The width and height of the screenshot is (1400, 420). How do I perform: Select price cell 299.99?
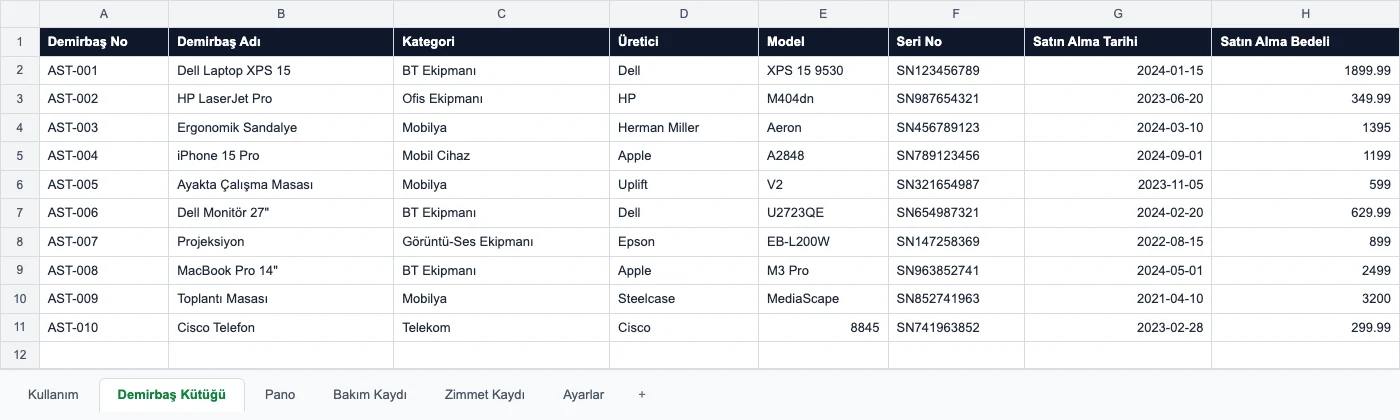[x=1306, y=328]
